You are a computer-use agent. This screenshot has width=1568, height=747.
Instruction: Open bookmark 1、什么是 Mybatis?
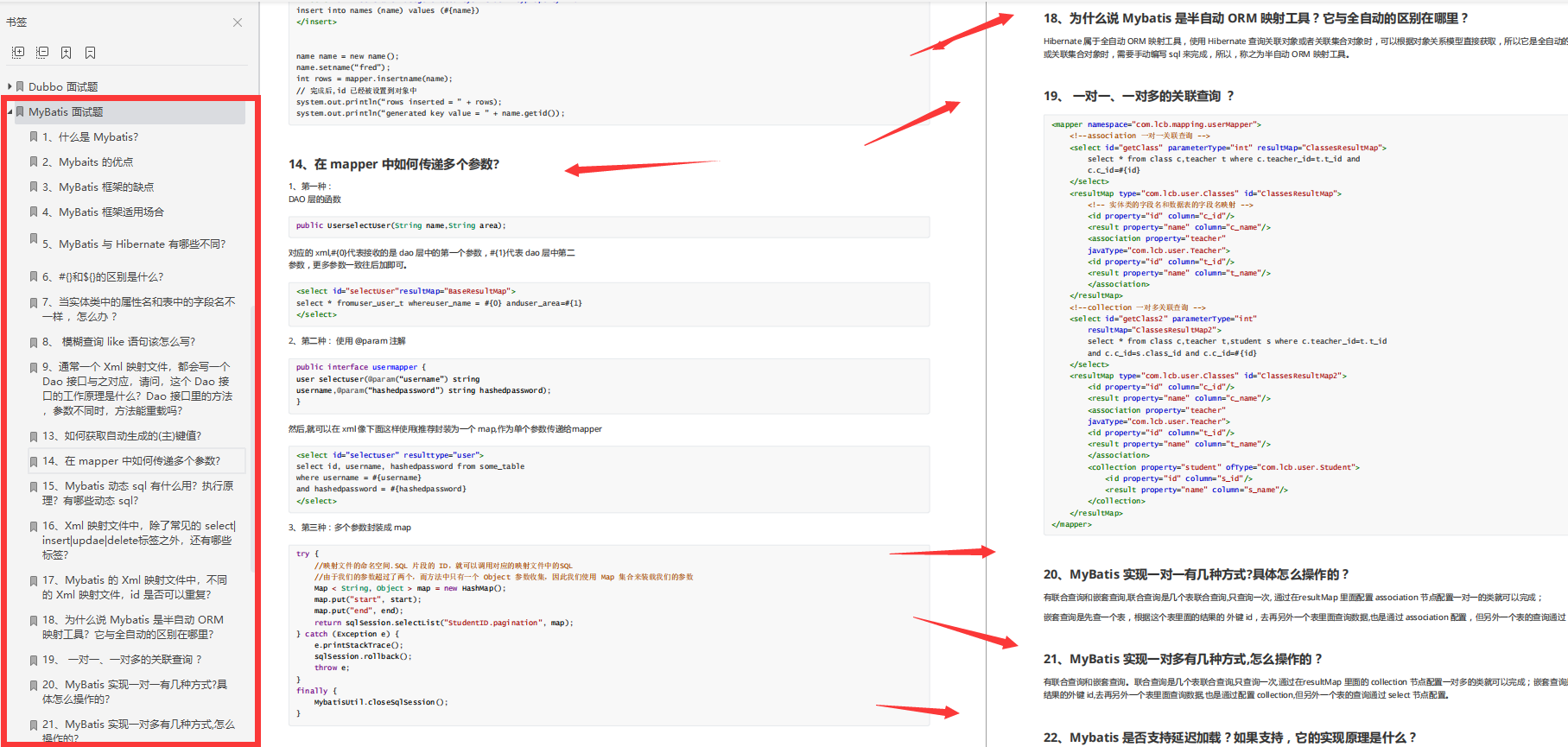pyautogui.click(x=90, y=136)
